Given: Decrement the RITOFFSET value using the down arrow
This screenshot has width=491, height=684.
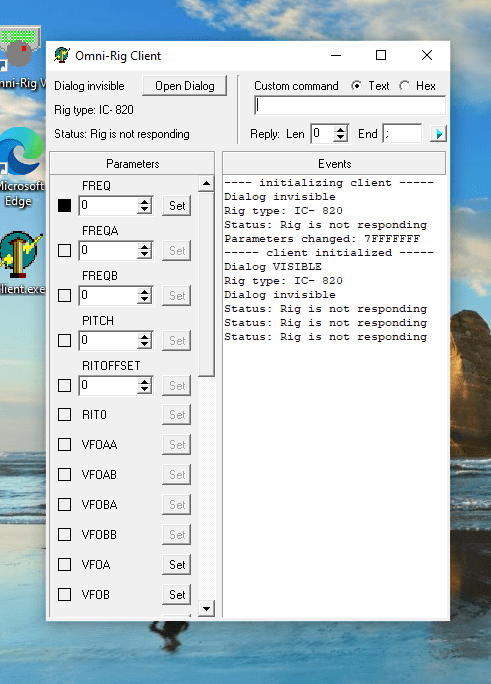Looking at the screenshot, I should (x=144, y=390).
